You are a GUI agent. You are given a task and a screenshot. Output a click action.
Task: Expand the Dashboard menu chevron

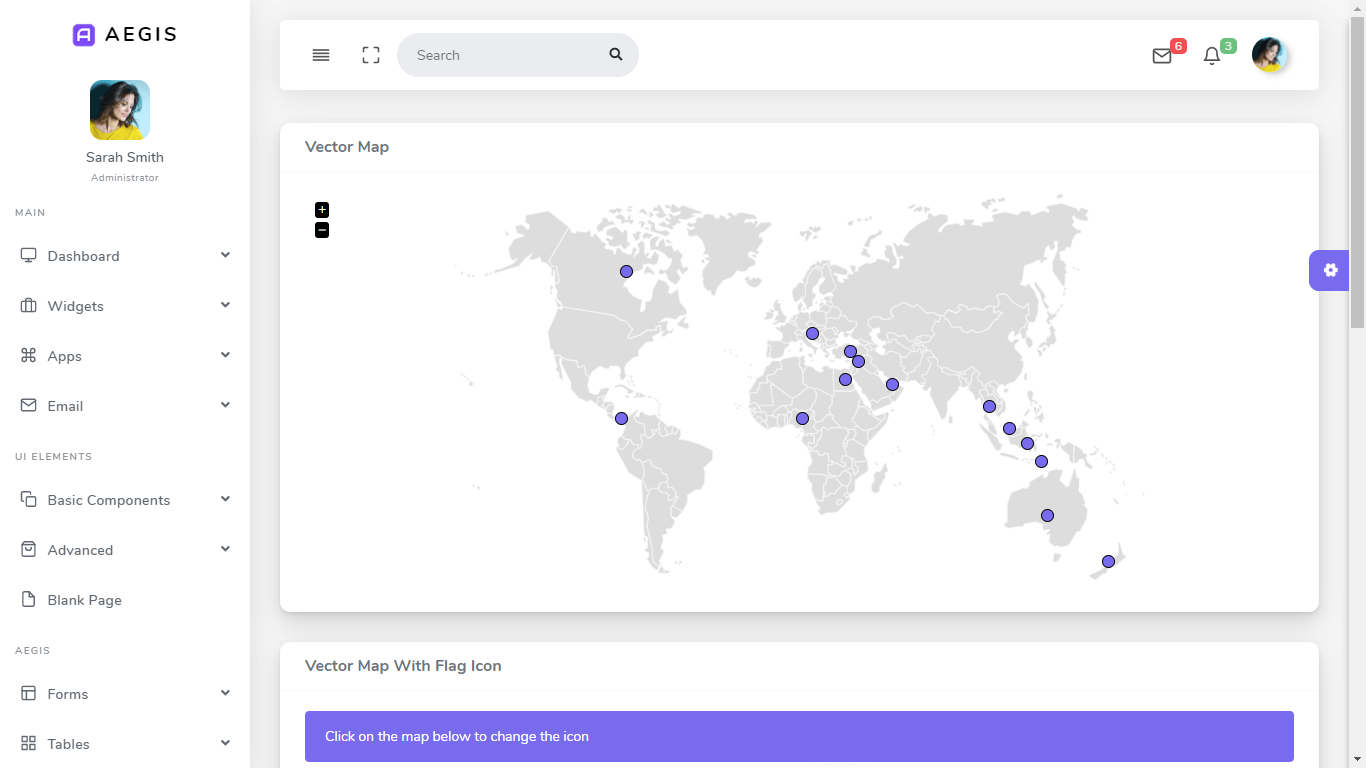point(225,255)
